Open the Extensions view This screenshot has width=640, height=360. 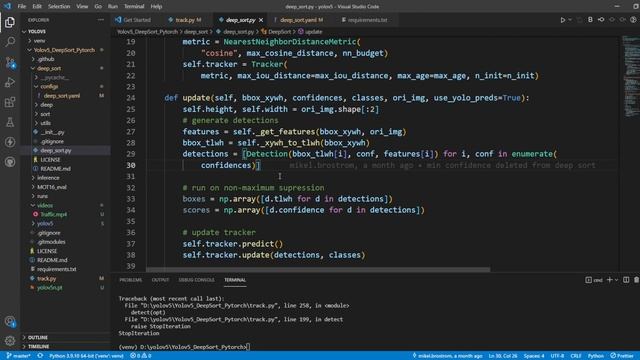pos(10,102)
